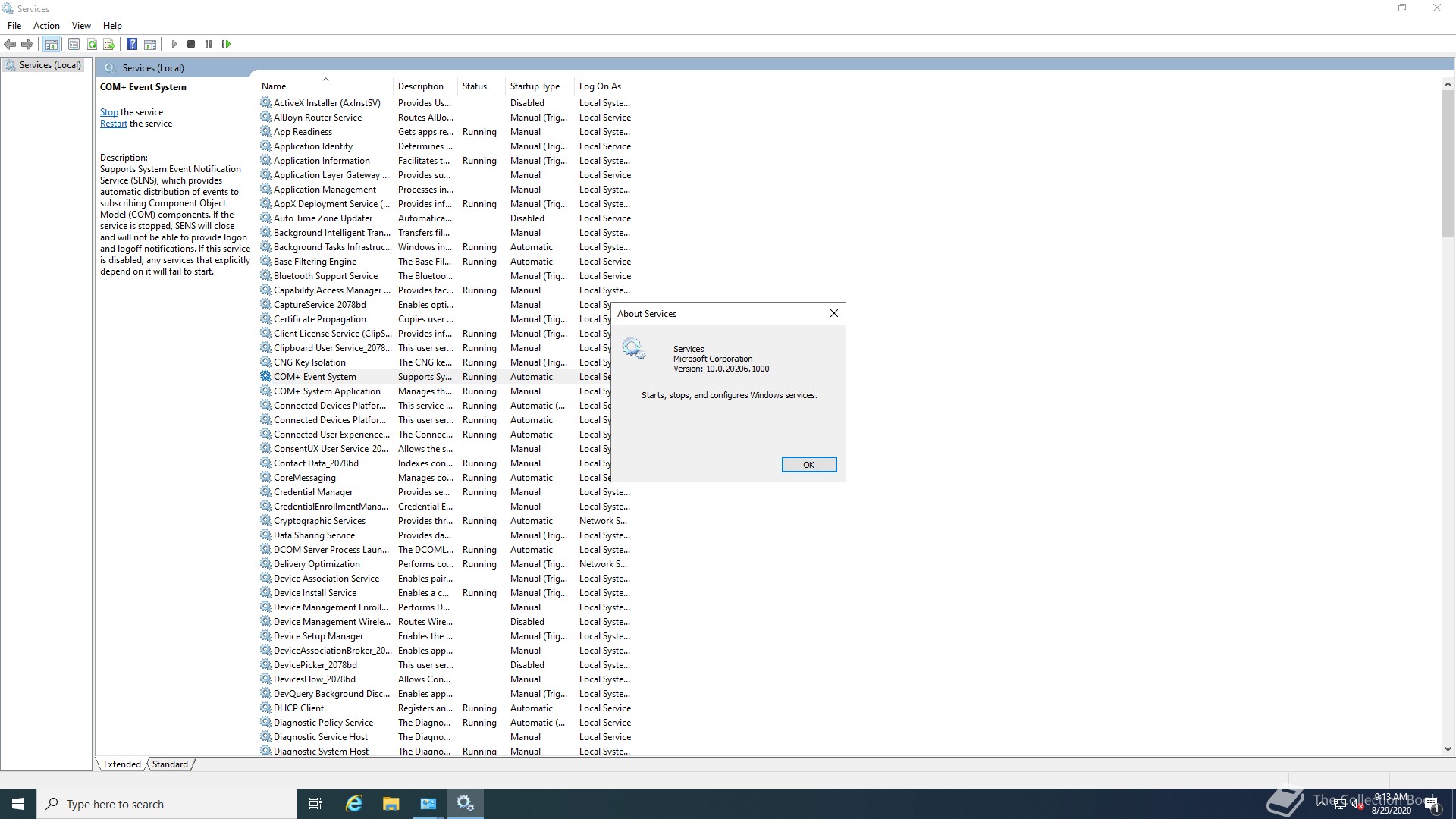The width and height of the screenshot is (1456, 819).
Task: Click the Stop Service square icon
Action: click(x=191, y=44)
